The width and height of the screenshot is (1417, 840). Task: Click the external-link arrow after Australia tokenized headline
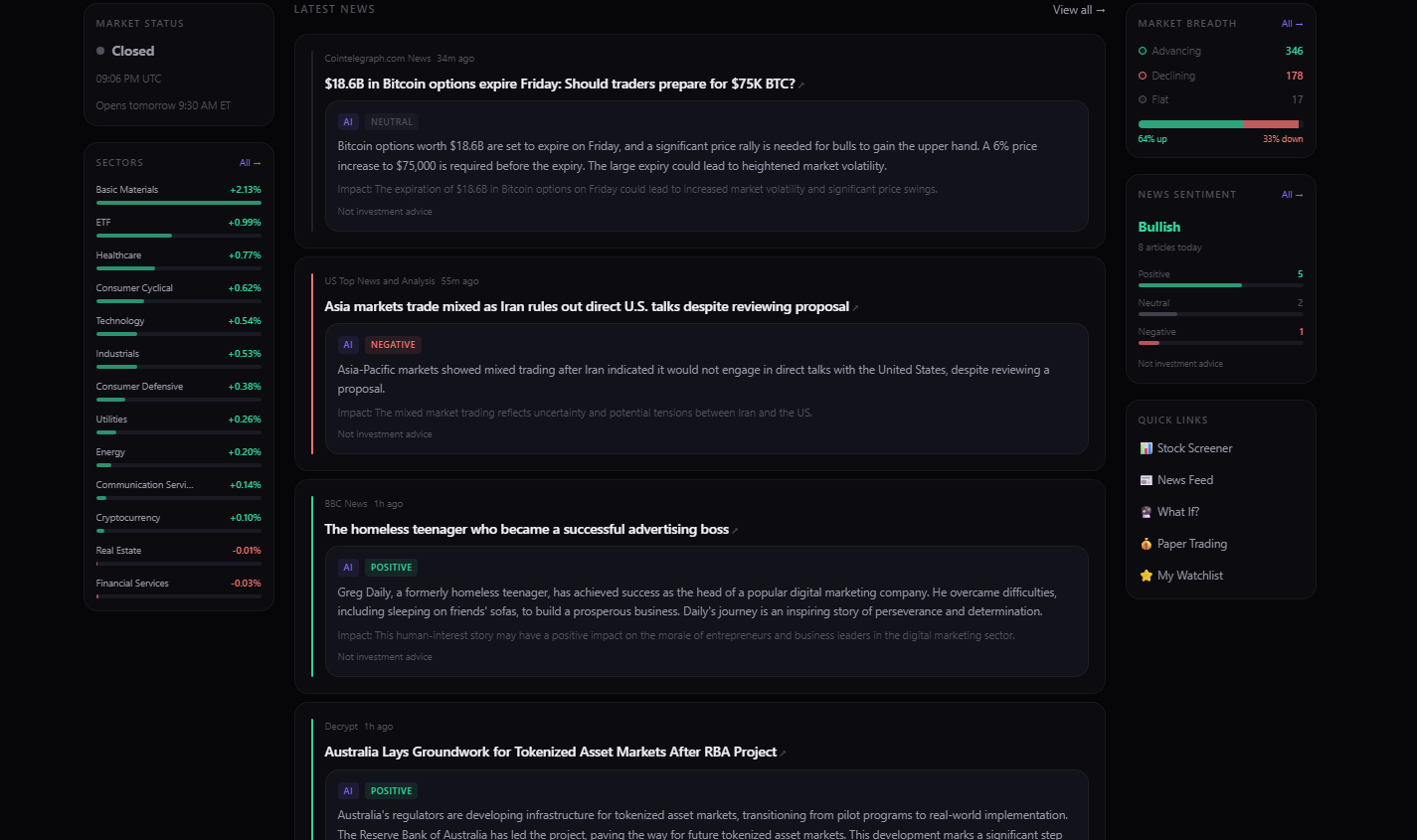(784, 754)
